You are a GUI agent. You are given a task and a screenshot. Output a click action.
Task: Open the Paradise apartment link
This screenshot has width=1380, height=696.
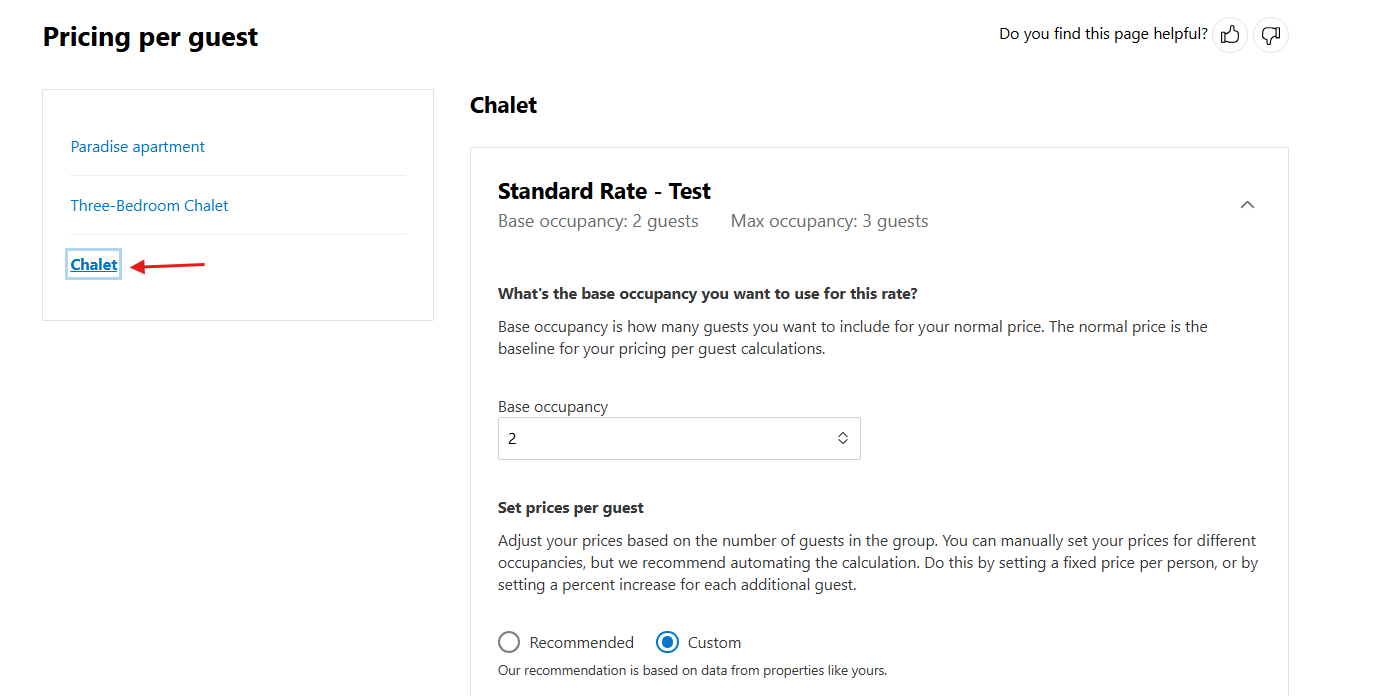coord(138,147)
